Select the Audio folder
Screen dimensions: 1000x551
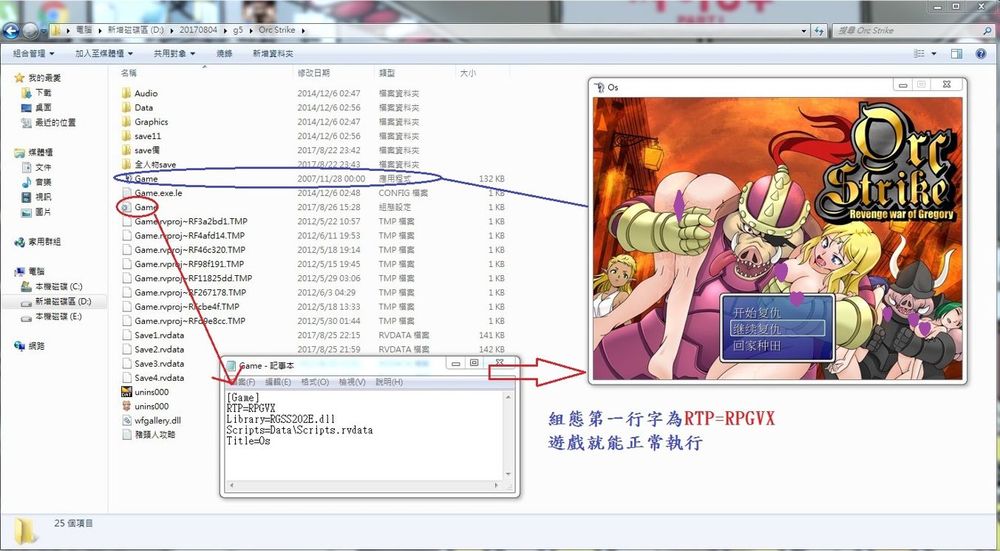click(x=146, y=93)
